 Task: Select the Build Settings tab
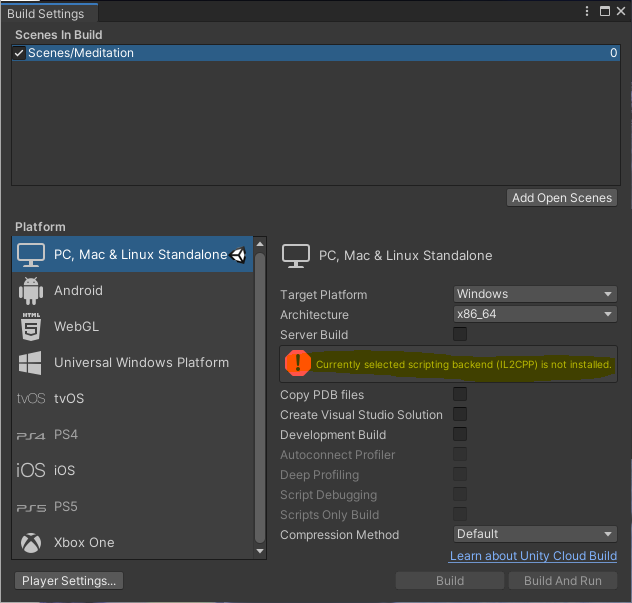(x=49, y=13)
